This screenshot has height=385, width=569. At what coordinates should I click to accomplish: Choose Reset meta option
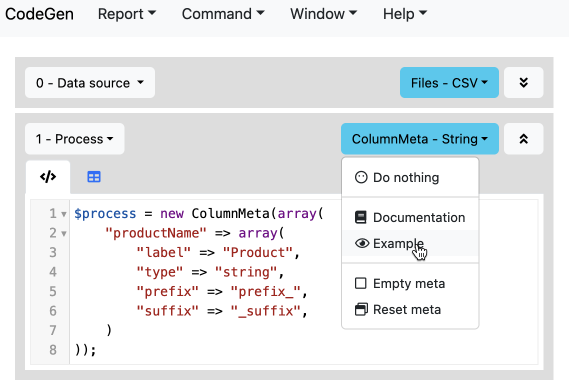[x=410, y=310]
